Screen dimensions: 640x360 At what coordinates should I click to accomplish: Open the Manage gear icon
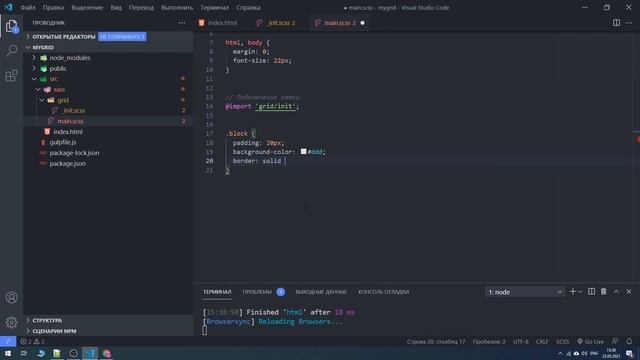click(x=11, y=322)
